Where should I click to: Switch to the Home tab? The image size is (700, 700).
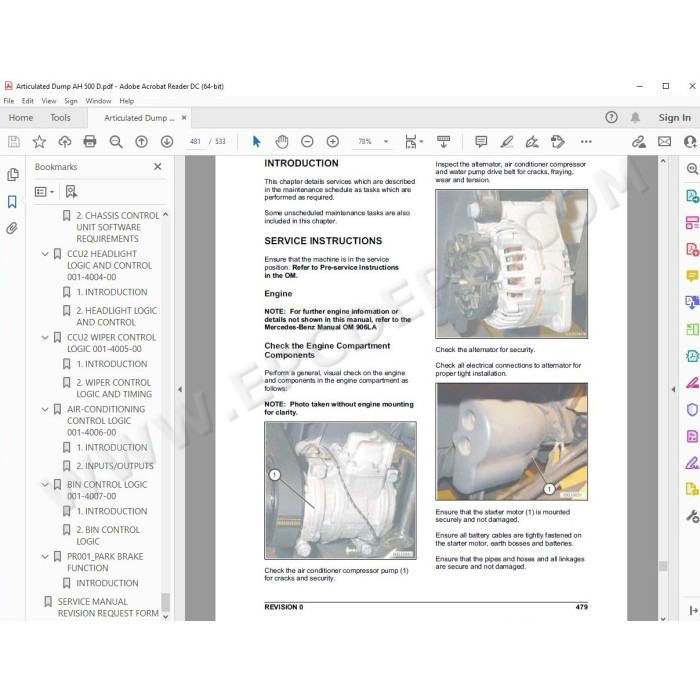[21, 118]
